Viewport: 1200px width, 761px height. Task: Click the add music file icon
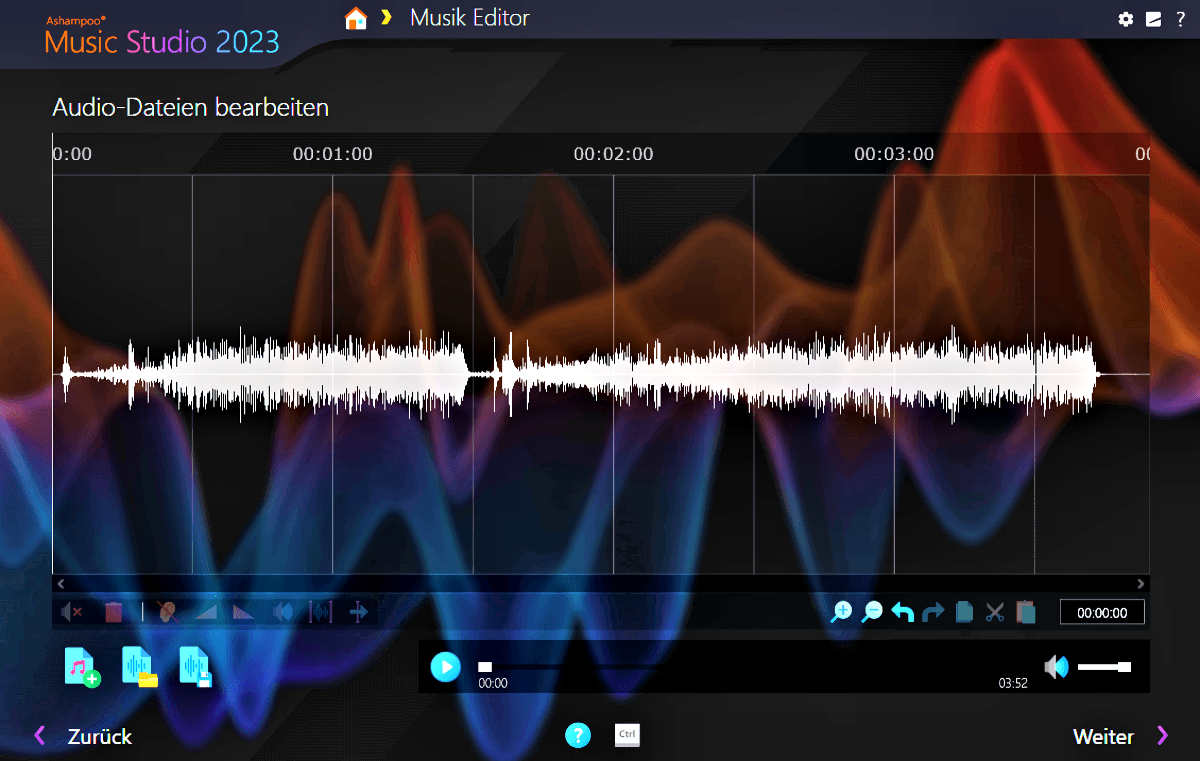(82, 667)
